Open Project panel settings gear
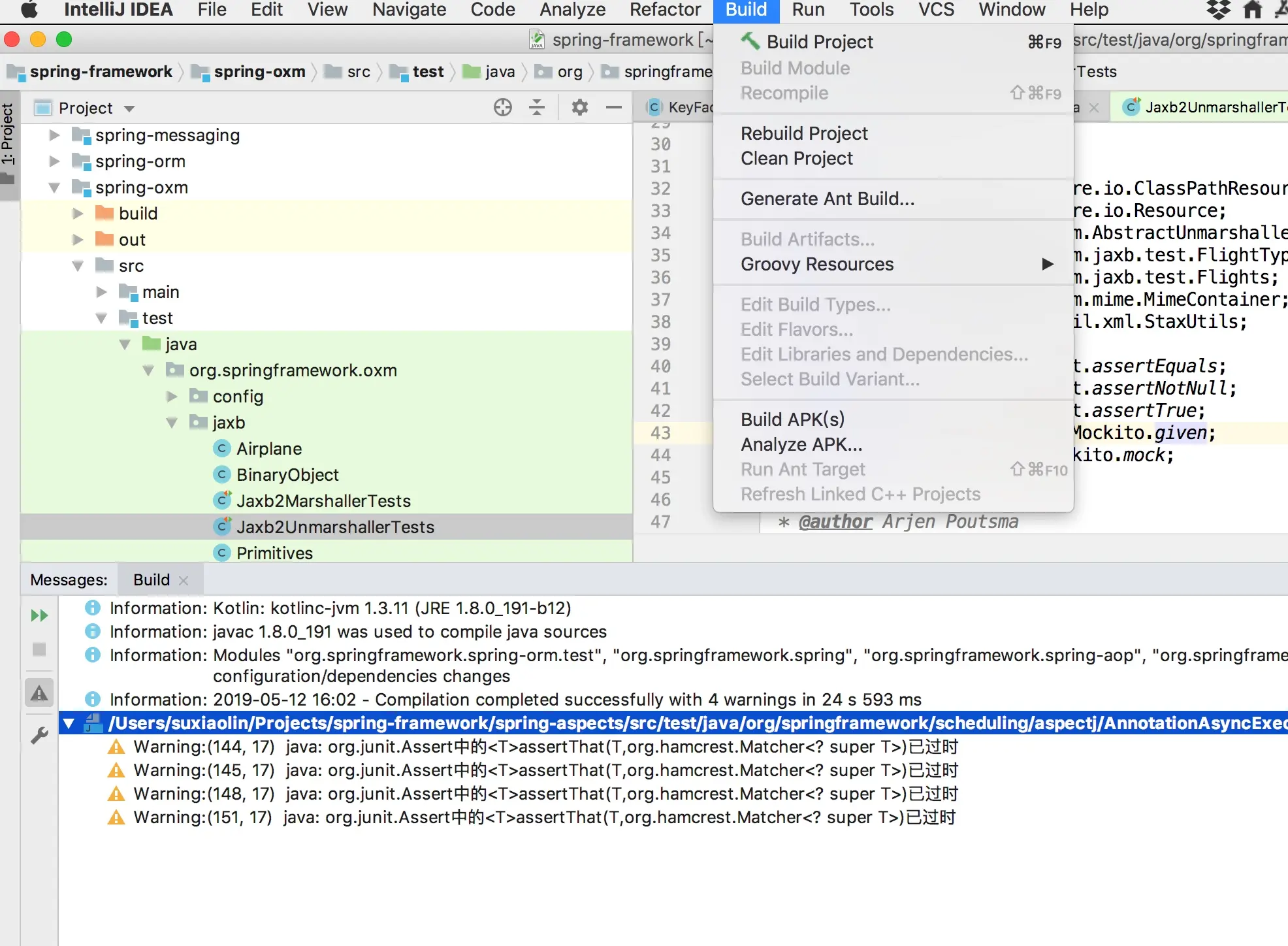 click(x=579, y=107)
